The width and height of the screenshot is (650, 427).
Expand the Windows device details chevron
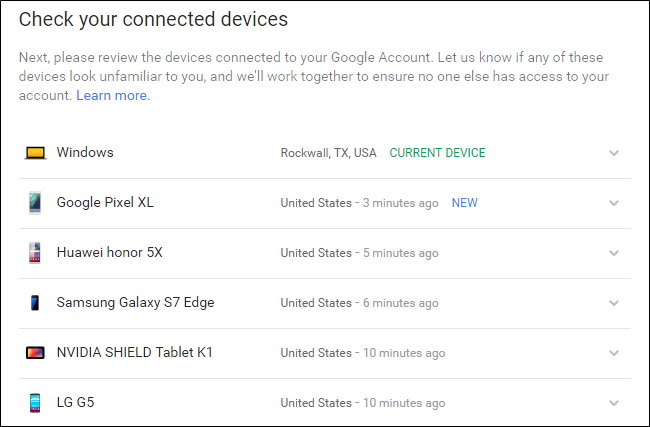tap(614, 153)
